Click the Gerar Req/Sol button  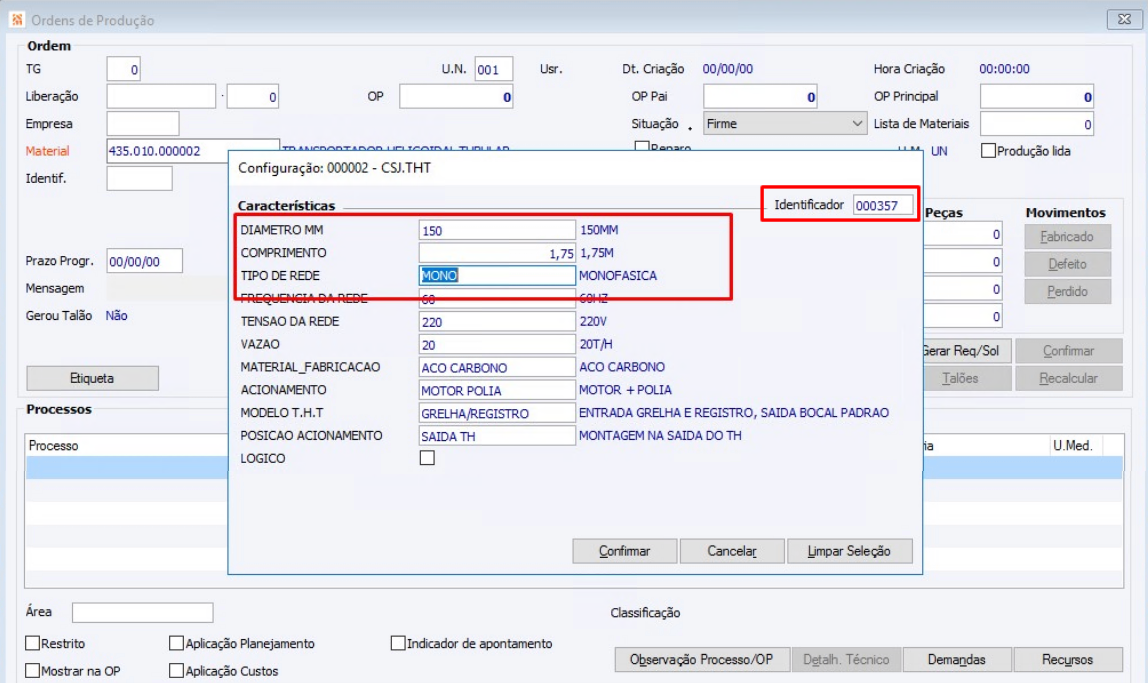(967, 351)
